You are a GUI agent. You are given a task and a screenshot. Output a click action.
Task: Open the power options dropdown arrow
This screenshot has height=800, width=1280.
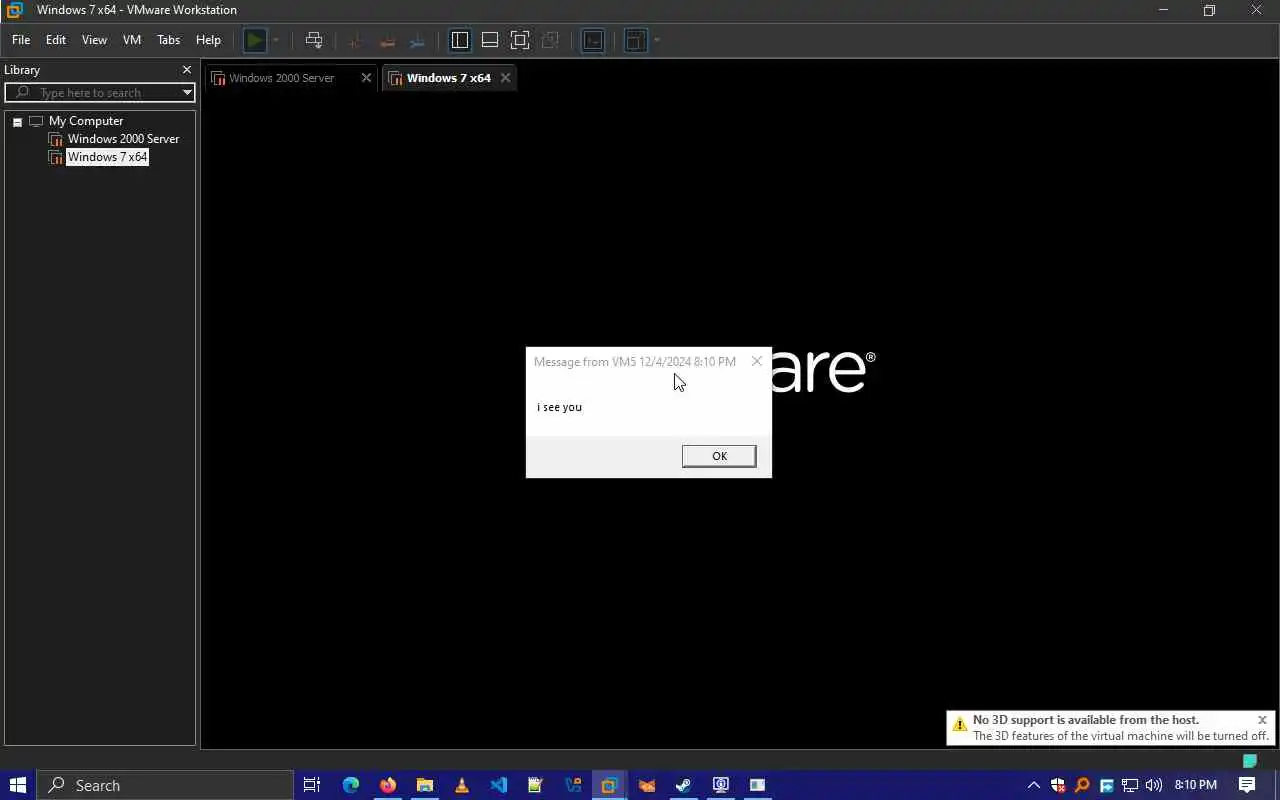pyautogui.click(x=276, y=40)
